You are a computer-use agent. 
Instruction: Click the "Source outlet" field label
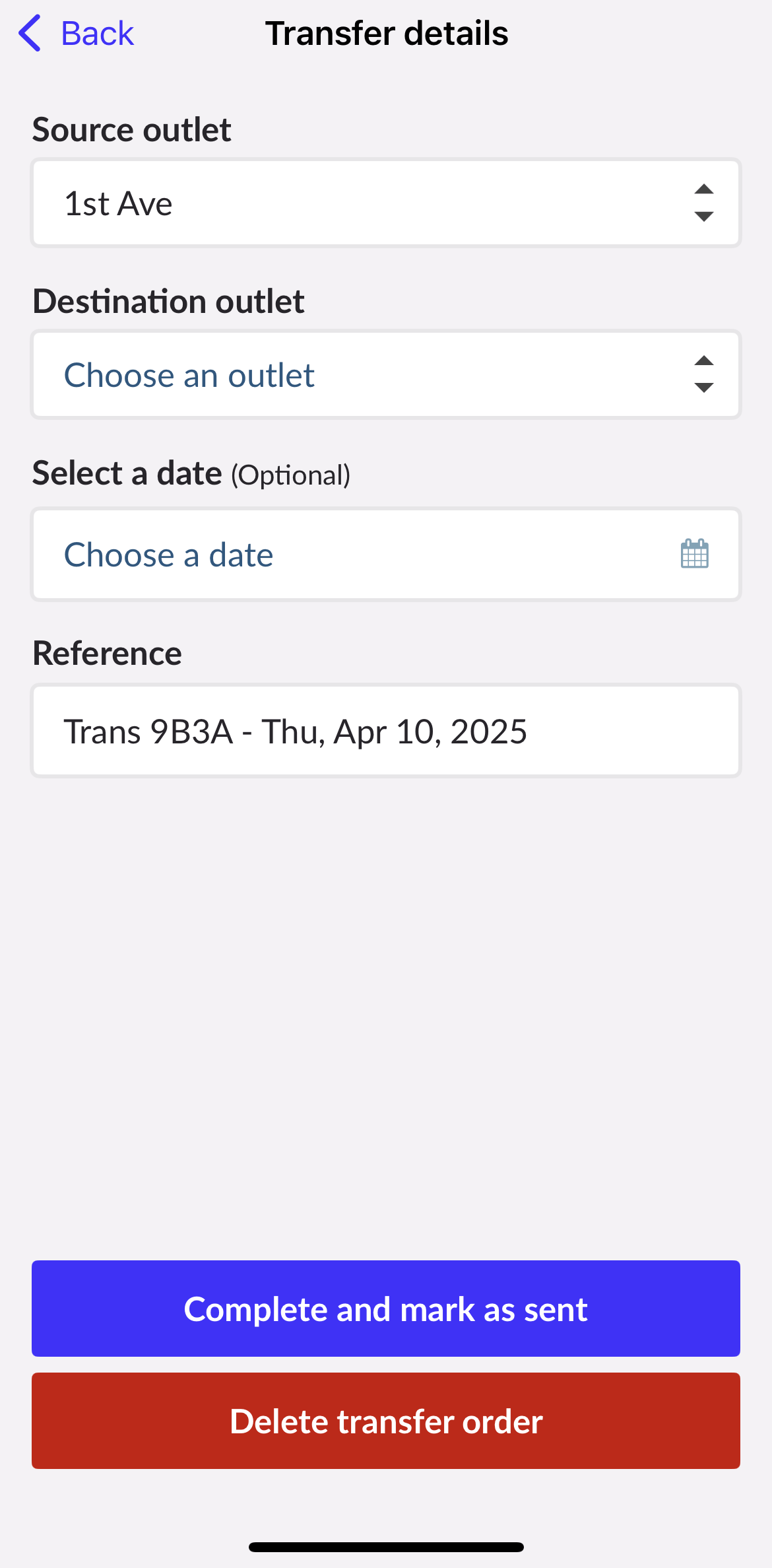[x=131, y=129]
